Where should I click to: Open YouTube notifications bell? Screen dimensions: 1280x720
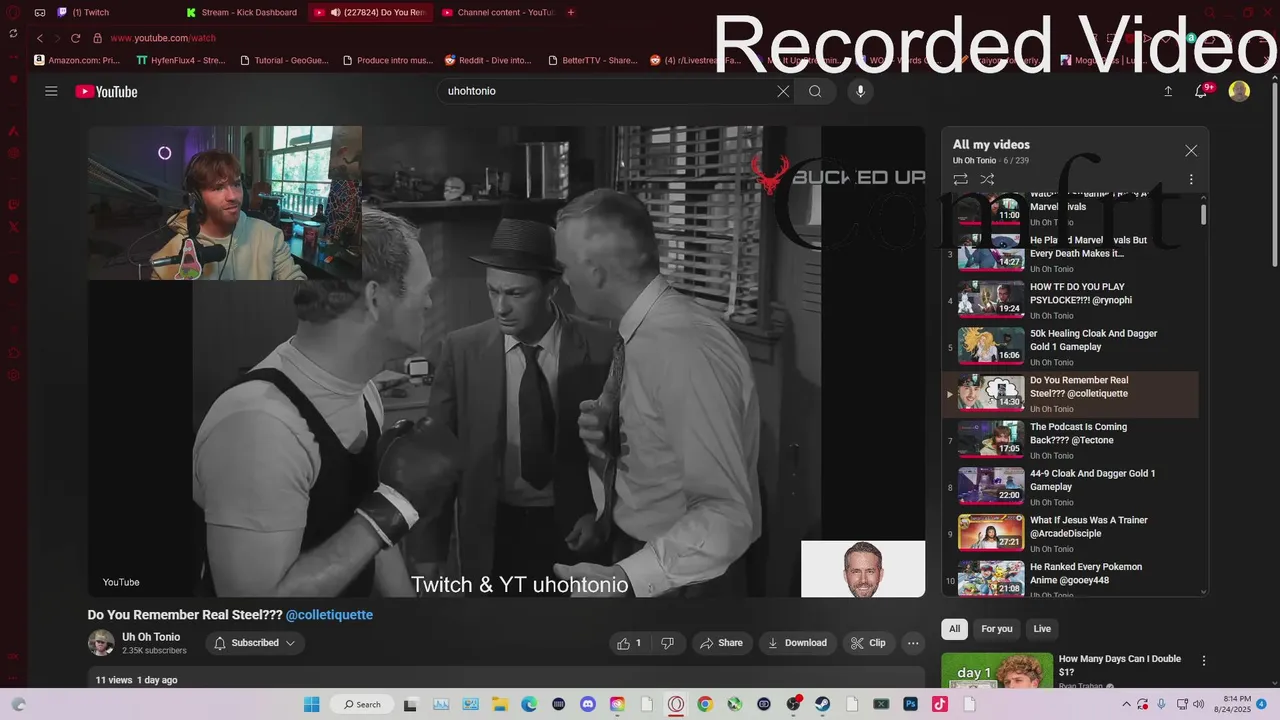(1203, 91)
